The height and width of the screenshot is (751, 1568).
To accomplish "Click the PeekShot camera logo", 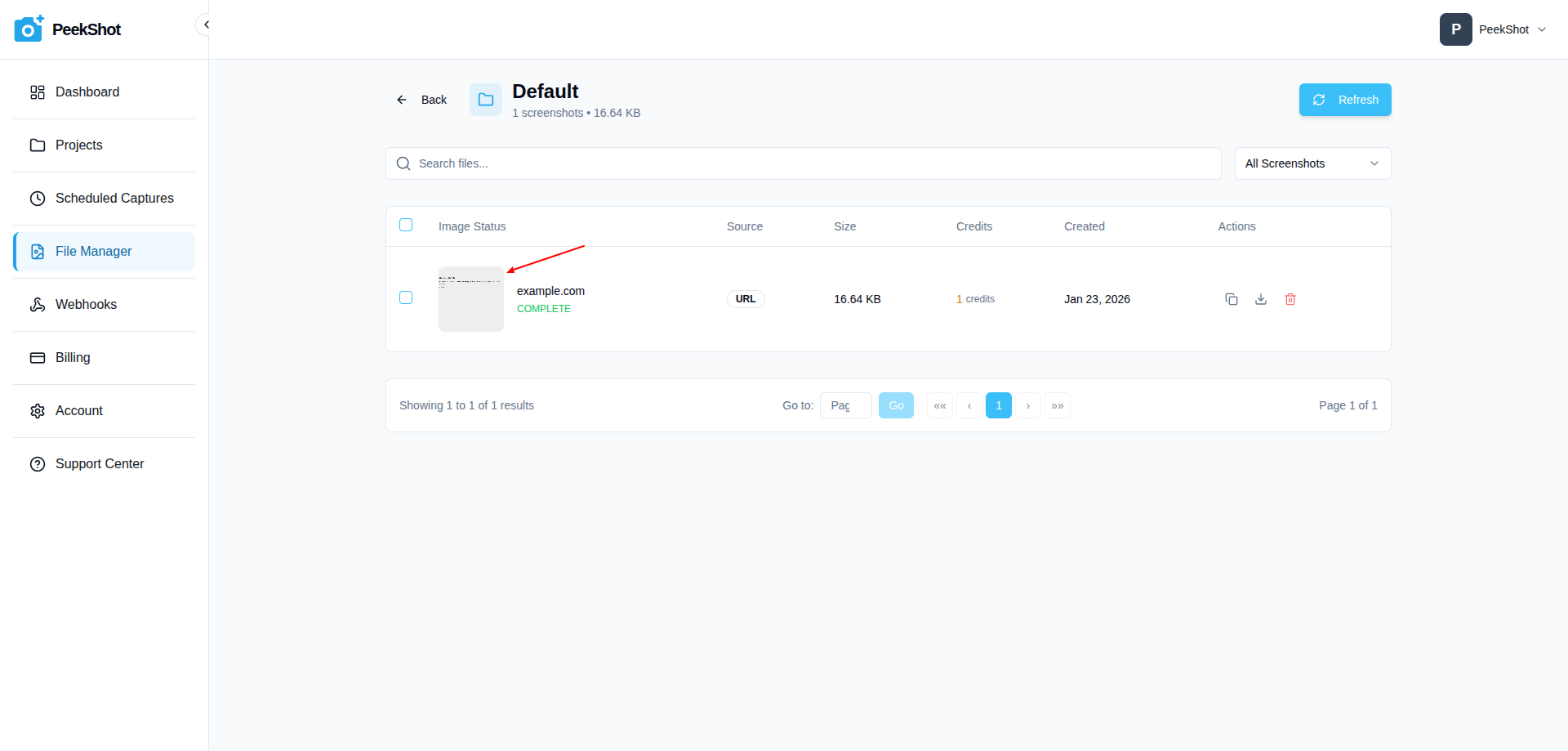I will (29, 29).
